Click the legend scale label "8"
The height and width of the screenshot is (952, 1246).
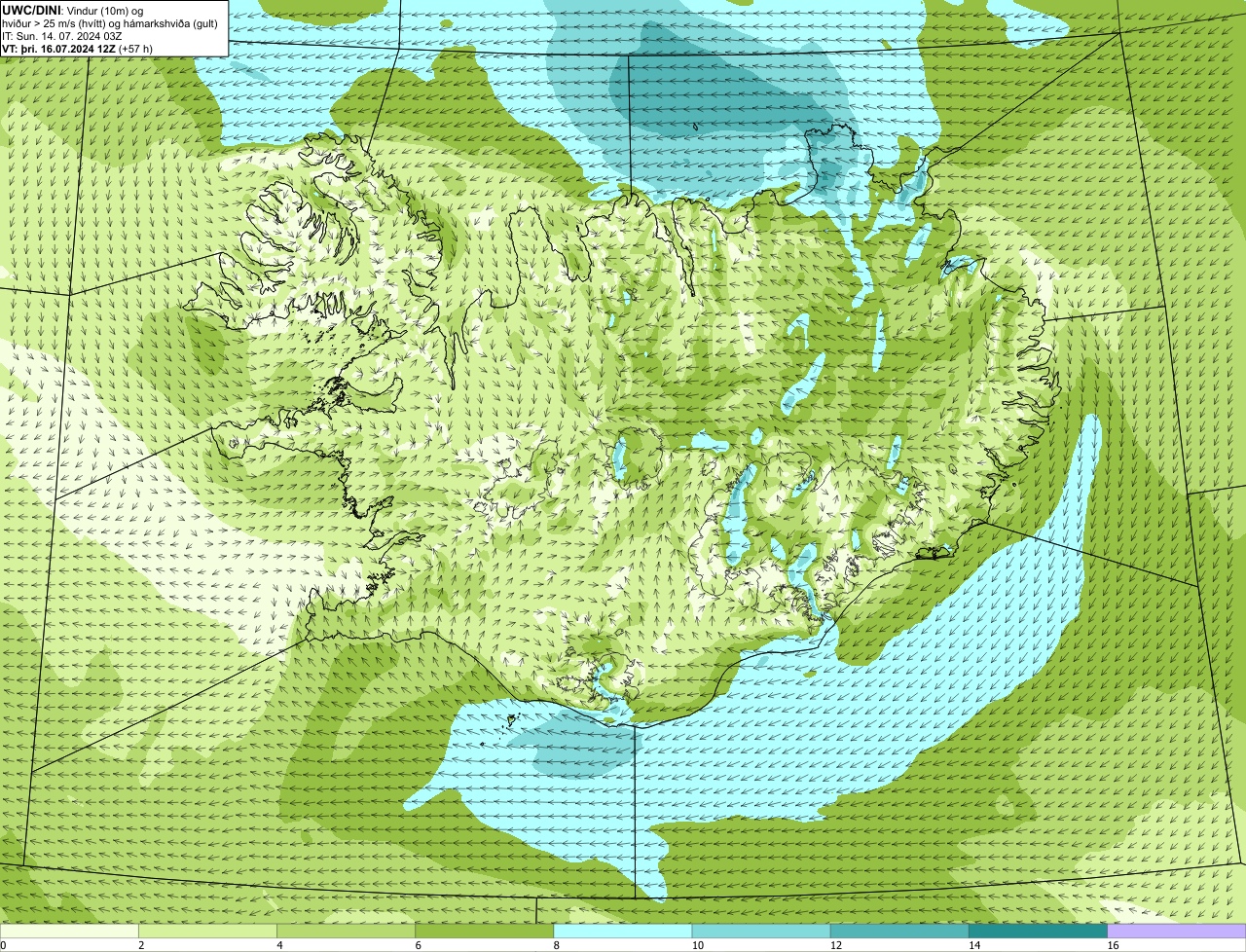556,945
